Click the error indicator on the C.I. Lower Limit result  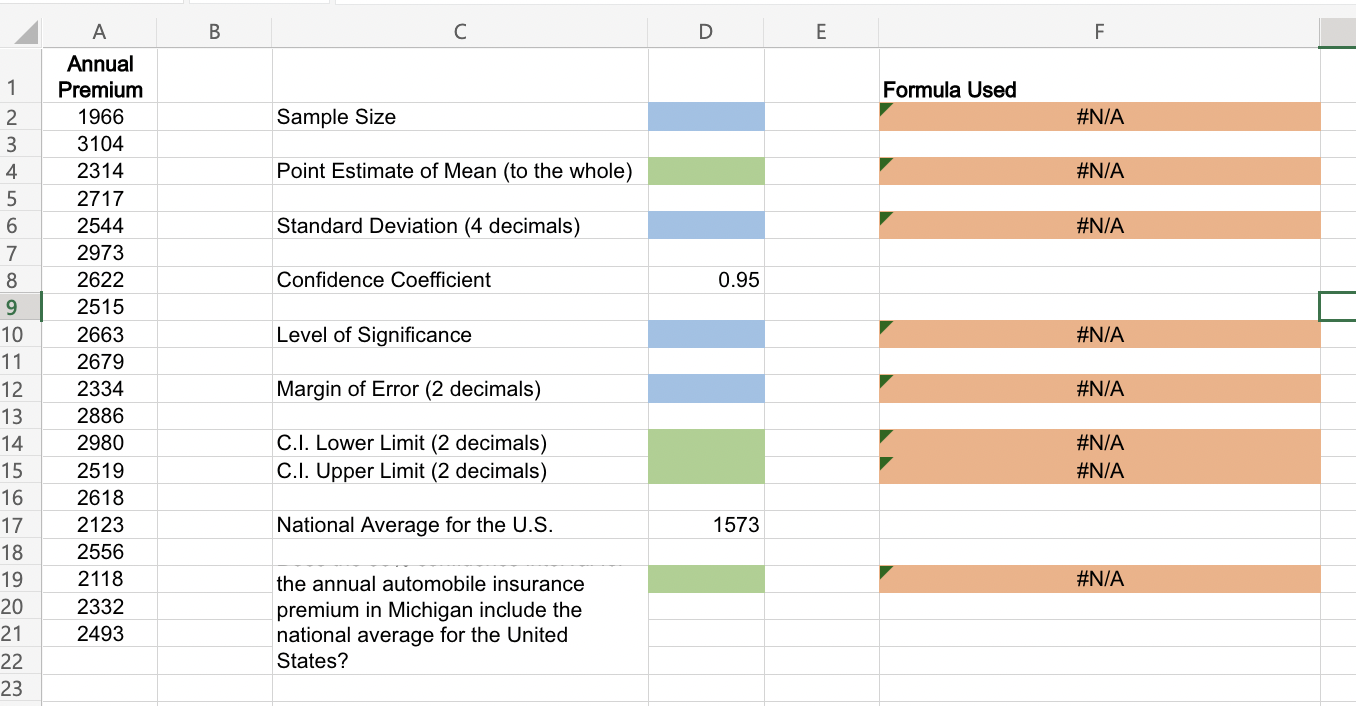click(x=884, y=434)
